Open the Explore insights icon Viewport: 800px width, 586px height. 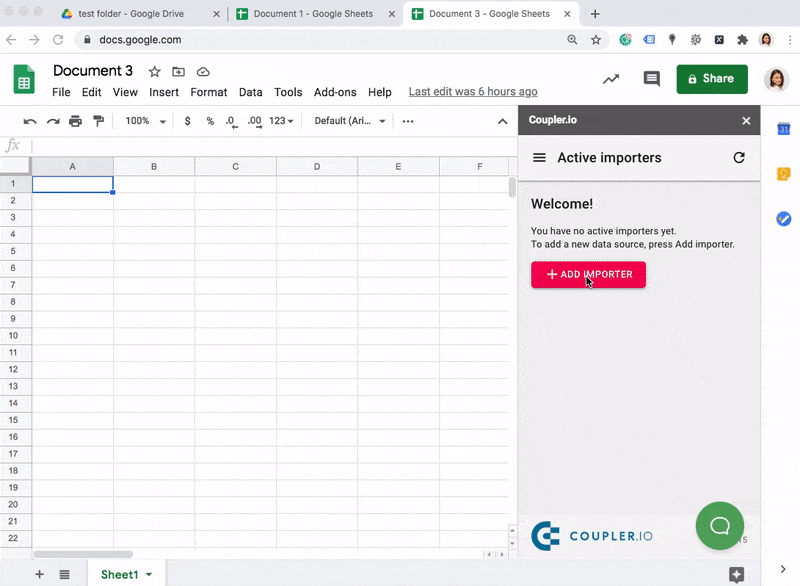tap(611, 78)
